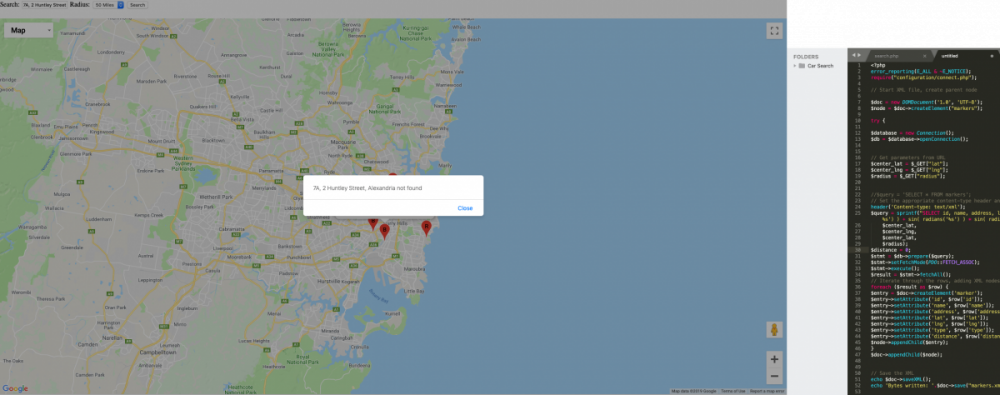Focus the Search address input field
This screenshot has height=395, width=1000.
44,4
